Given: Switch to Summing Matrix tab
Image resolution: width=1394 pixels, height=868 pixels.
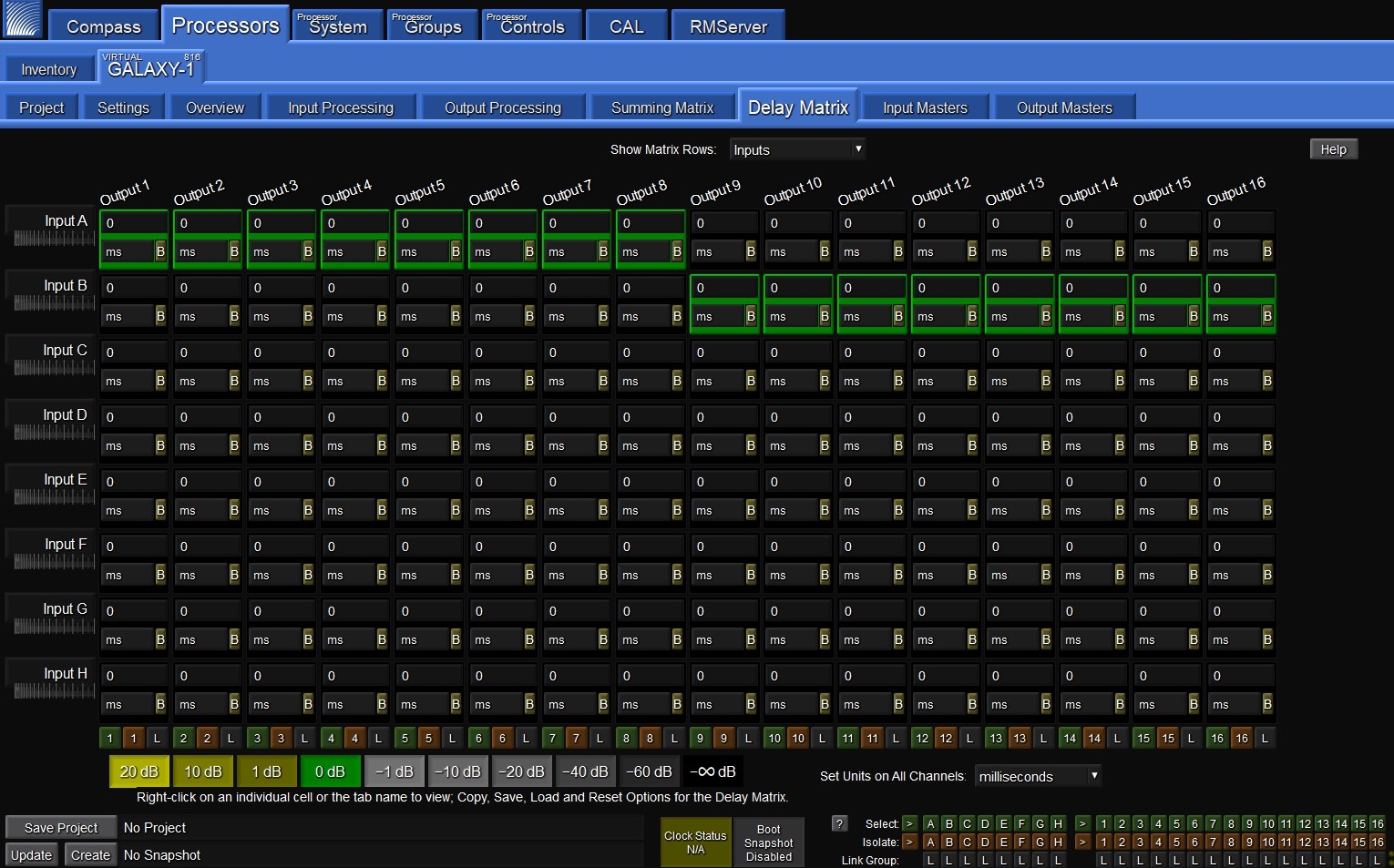Looking at the screenshot, I should coord(662,107).
